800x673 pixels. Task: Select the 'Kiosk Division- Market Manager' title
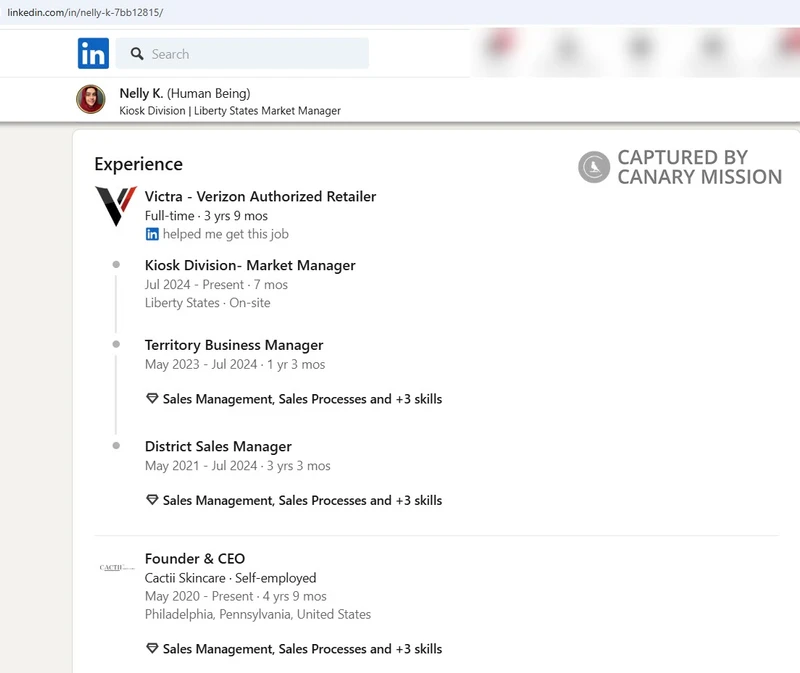pos(250,265)
